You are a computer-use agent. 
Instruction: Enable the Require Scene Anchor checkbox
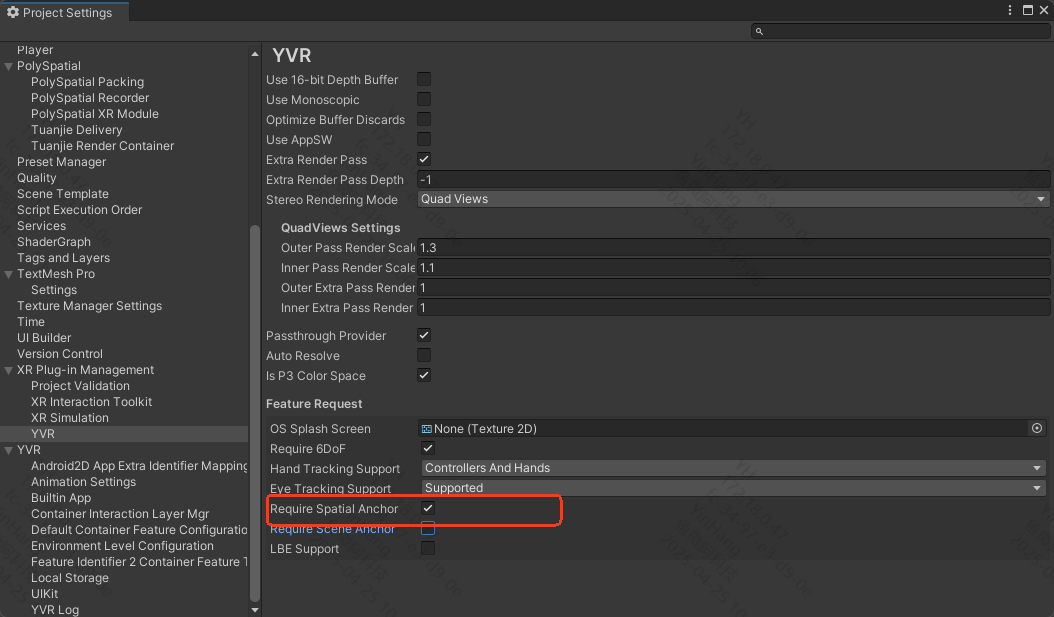pyautogui.click(x=428, y=529)
